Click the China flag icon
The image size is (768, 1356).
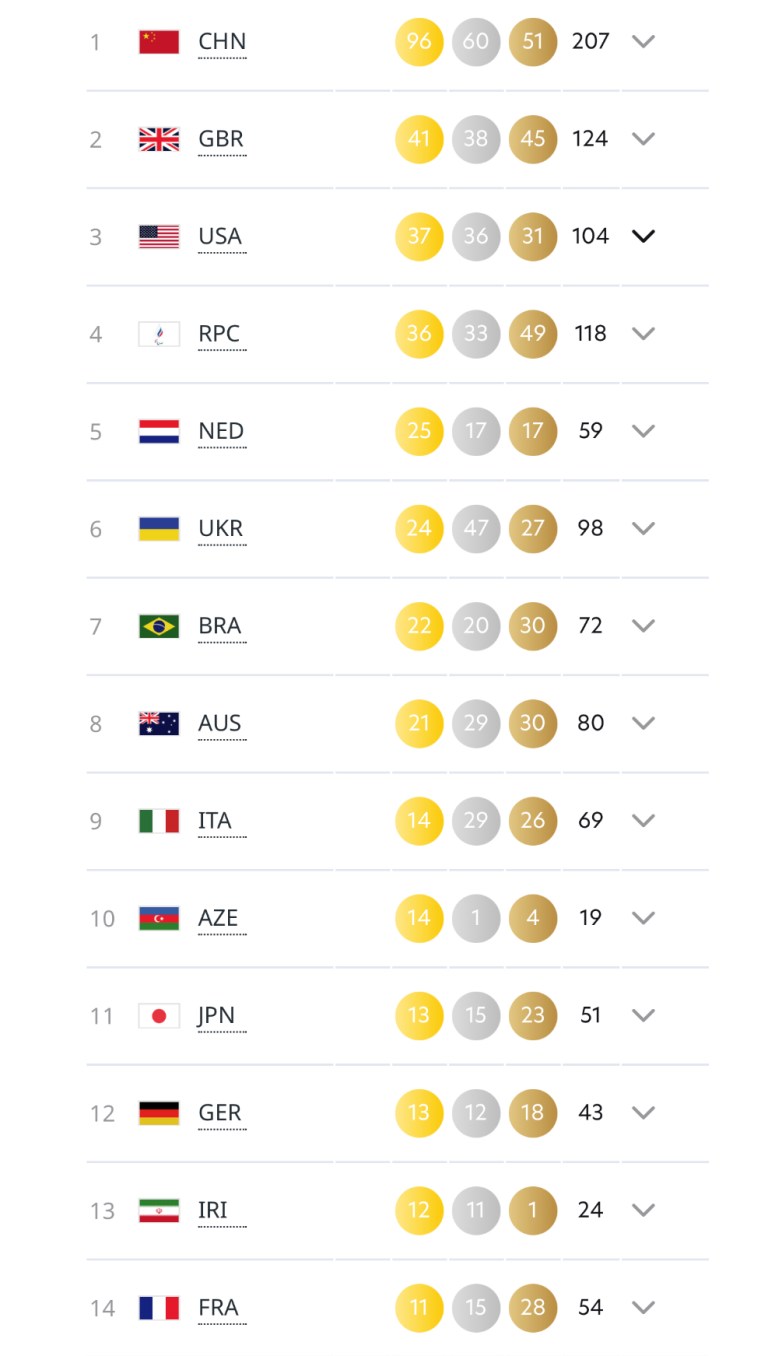[159, 42]
